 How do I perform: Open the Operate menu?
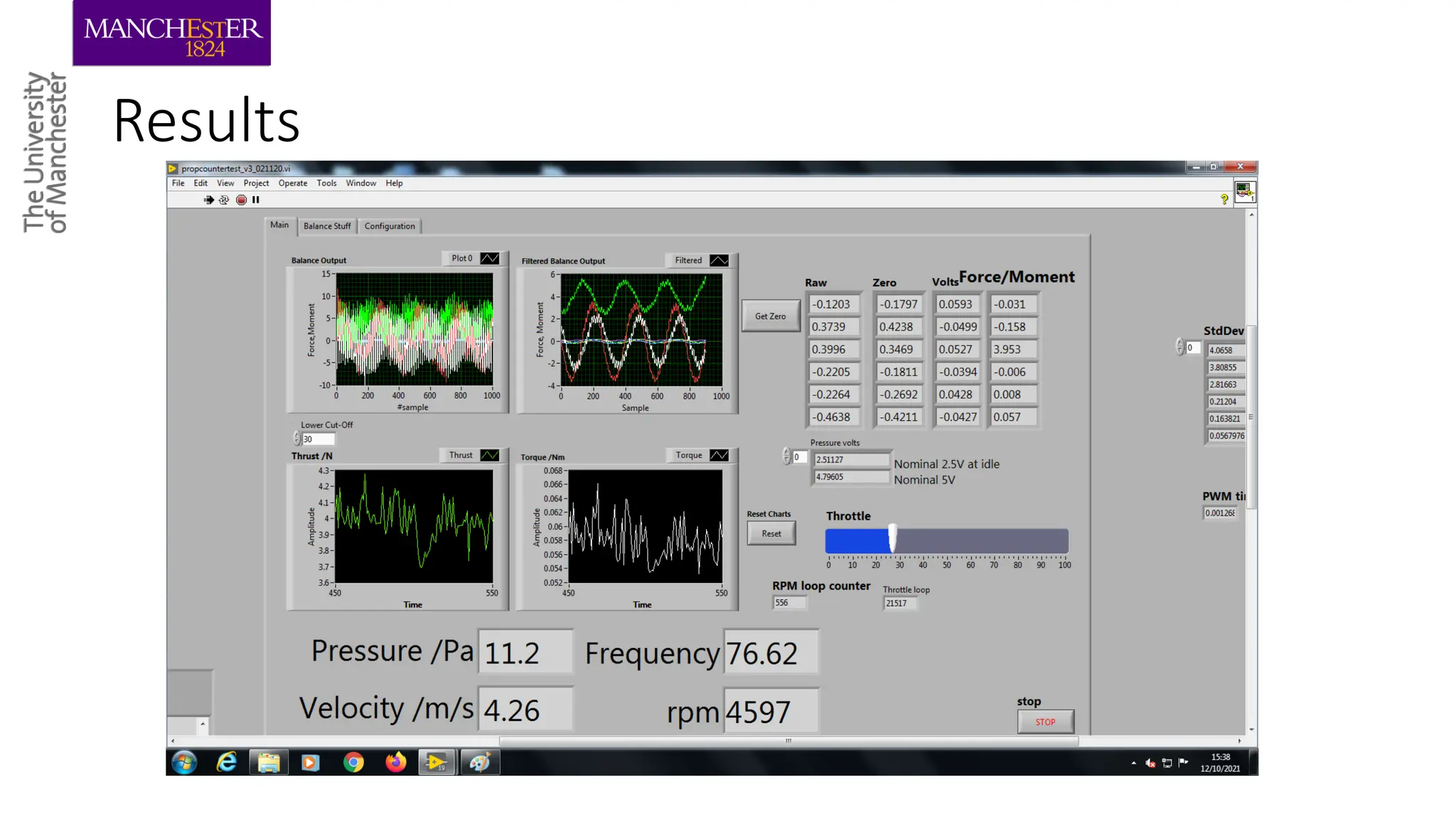click(293, 183)
